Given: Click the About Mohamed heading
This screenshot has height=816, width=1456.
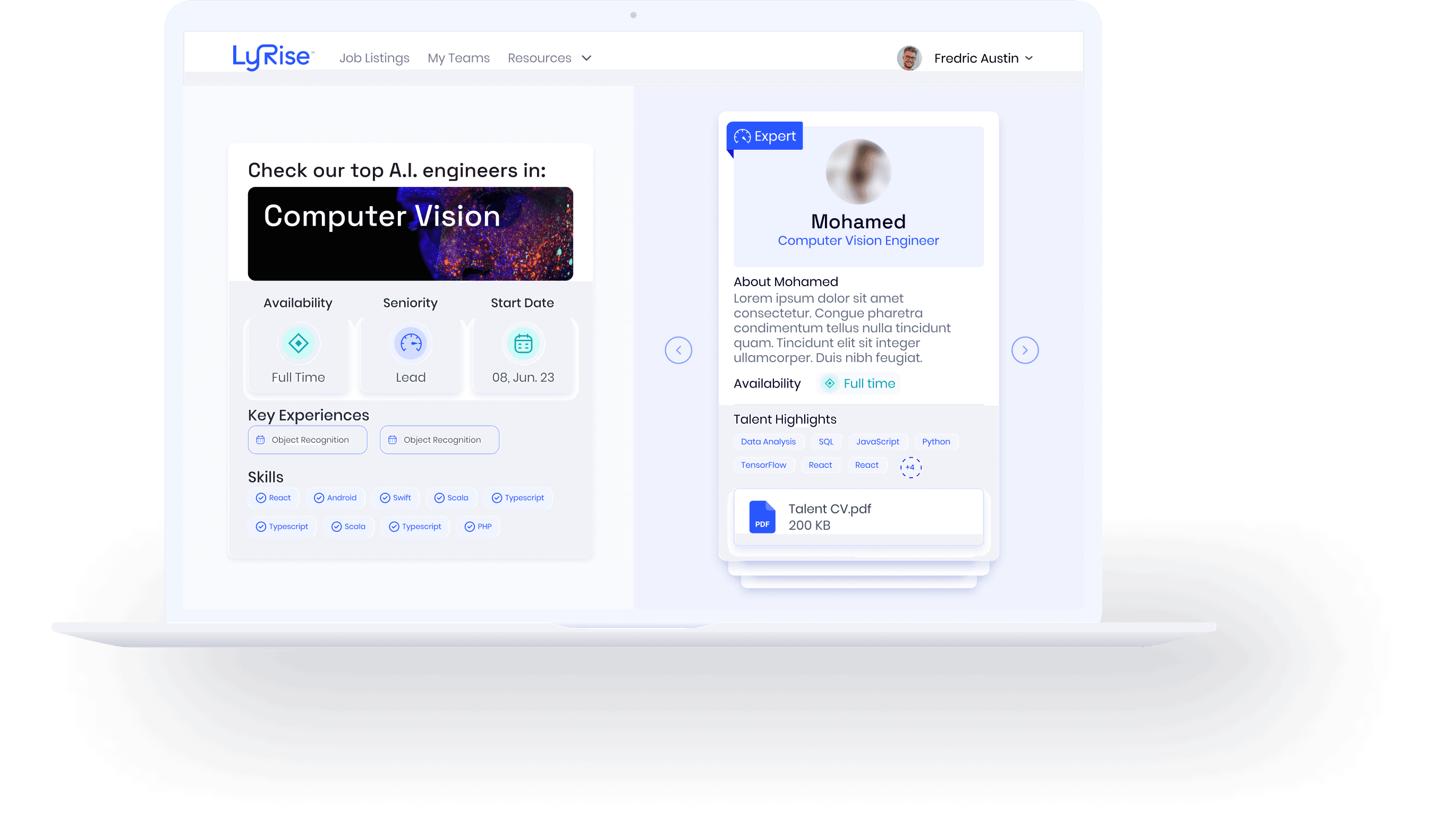Looking at the screenshot, I should pos(786,281).
